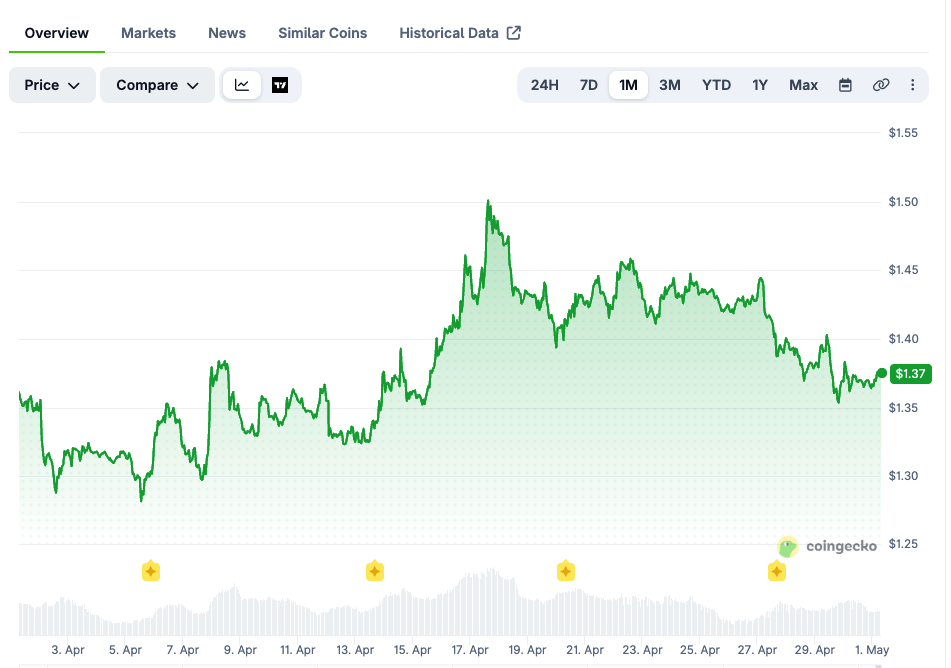Copy chart link via chain icon
Viewport: 951px width, 668px height.
pyautogui.click(x=881, y=85)
